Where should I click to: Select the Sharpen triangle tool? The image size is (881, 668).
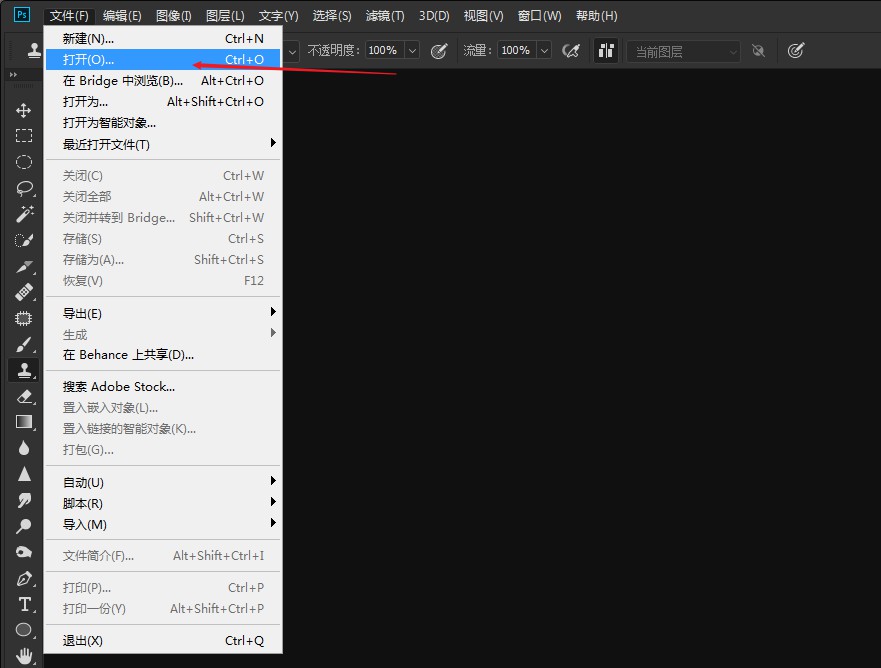click(24, 474)
